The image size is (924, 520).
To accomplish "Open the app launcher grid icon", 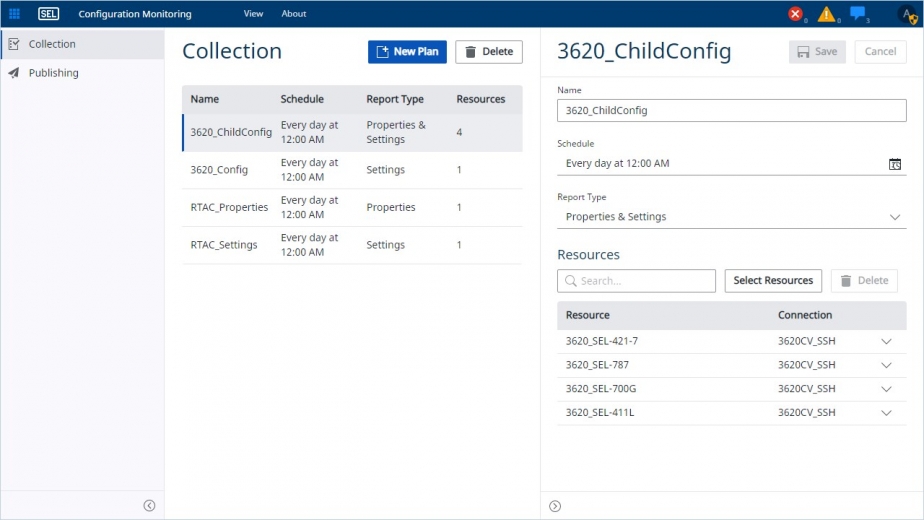I will (x=14, y=14).
